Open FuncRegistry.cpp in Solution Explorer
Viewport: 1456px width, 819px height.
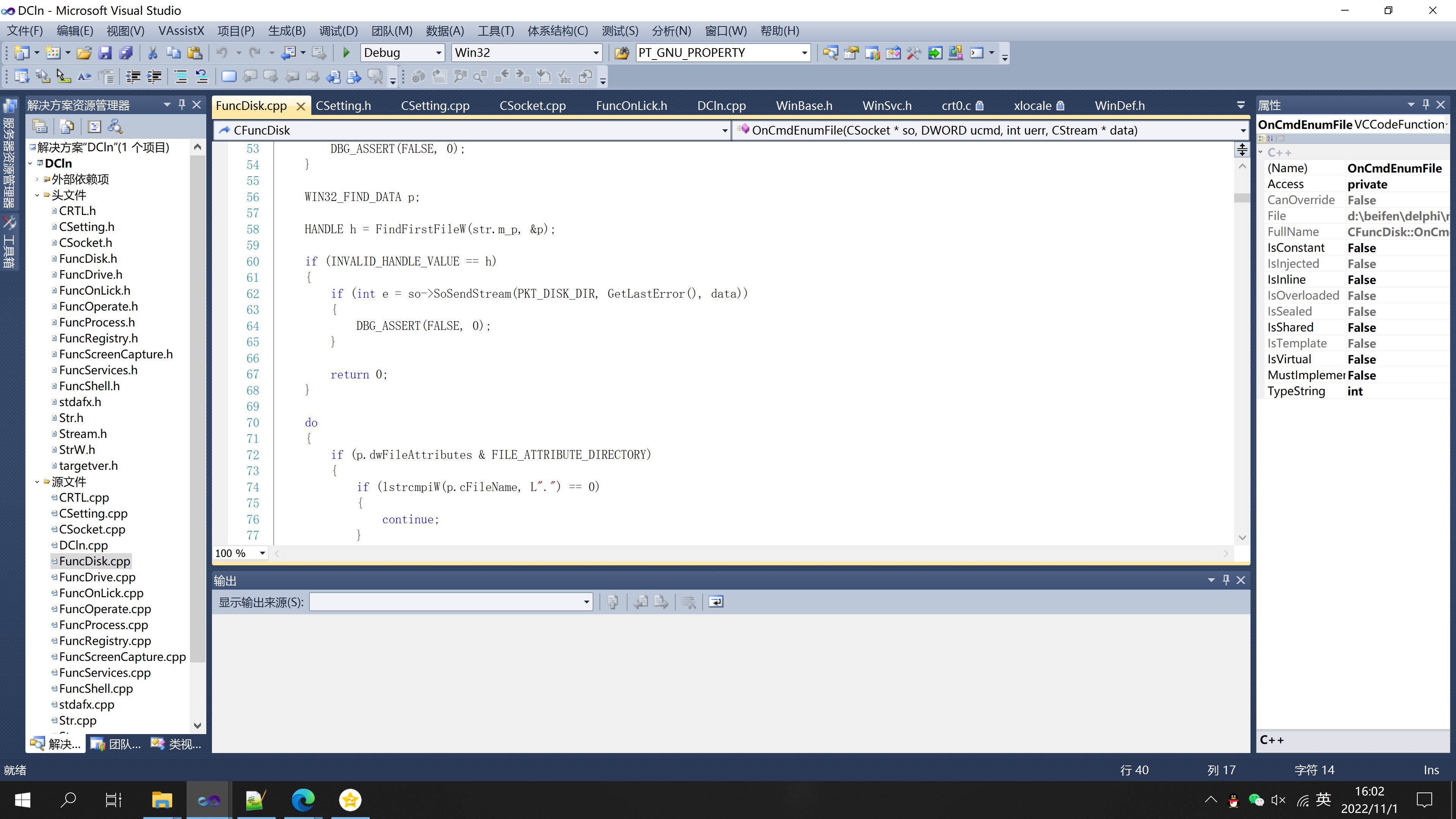point(105,641)
